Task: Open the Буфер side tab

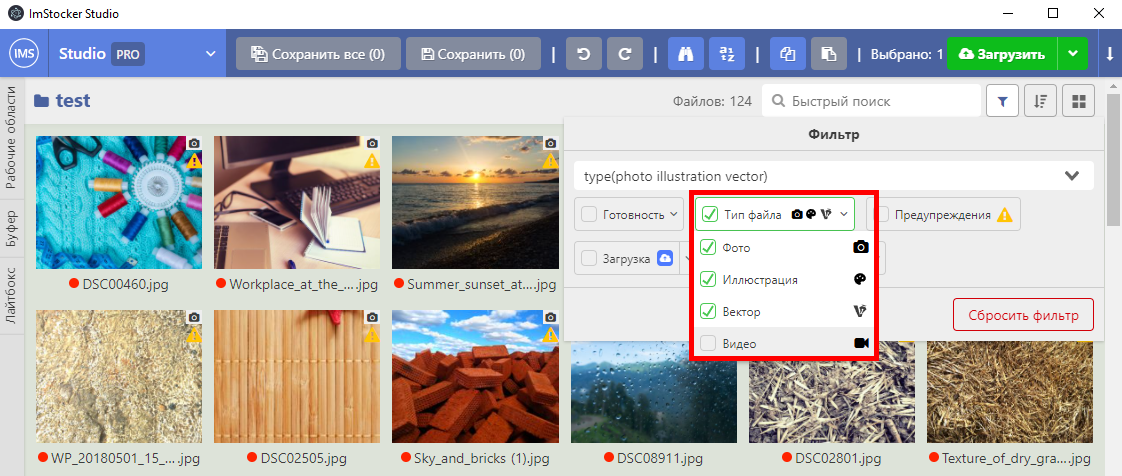Action: [x=12, y=228]
